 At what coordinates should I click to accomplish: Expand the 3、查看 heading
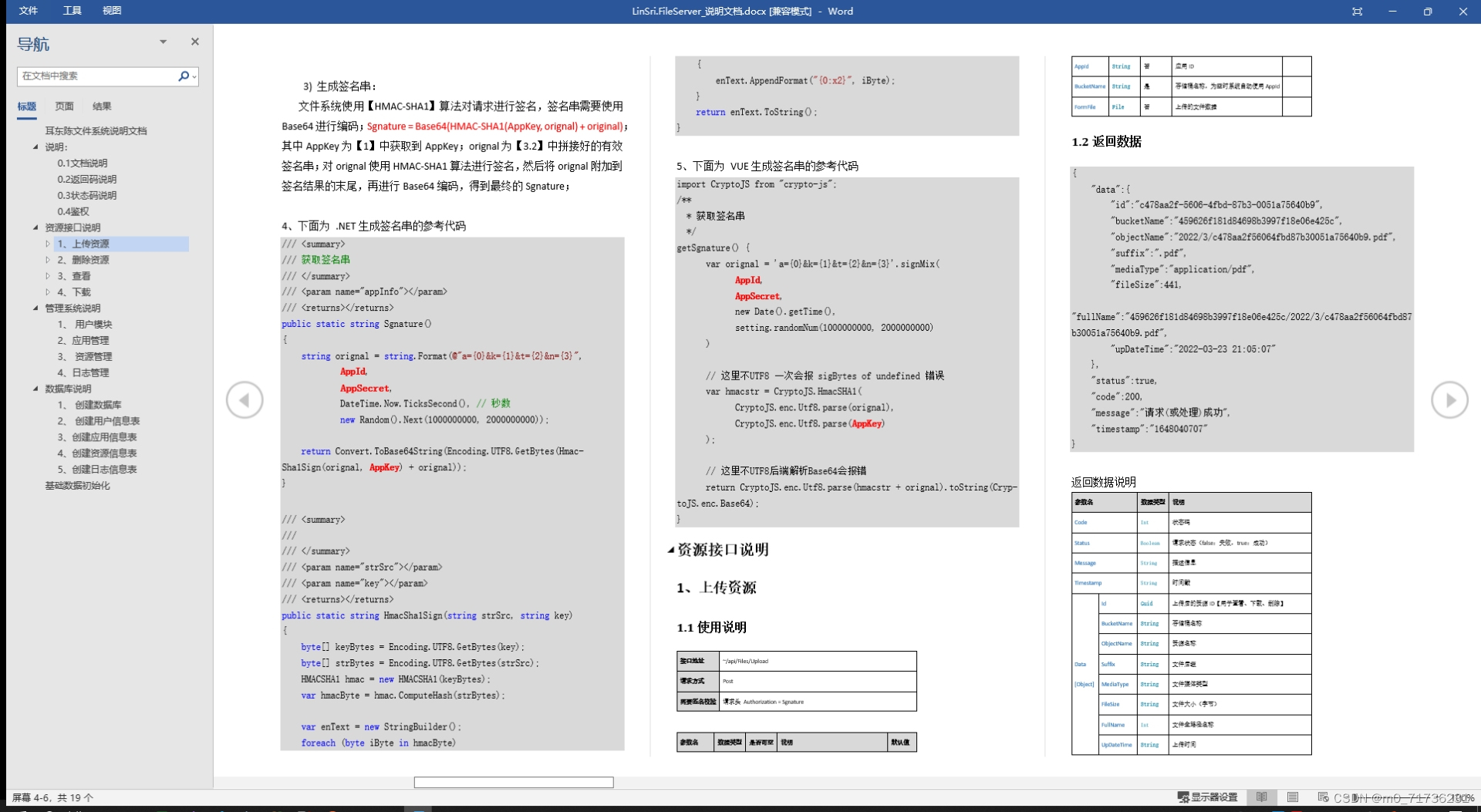click(x=48, y=276)
